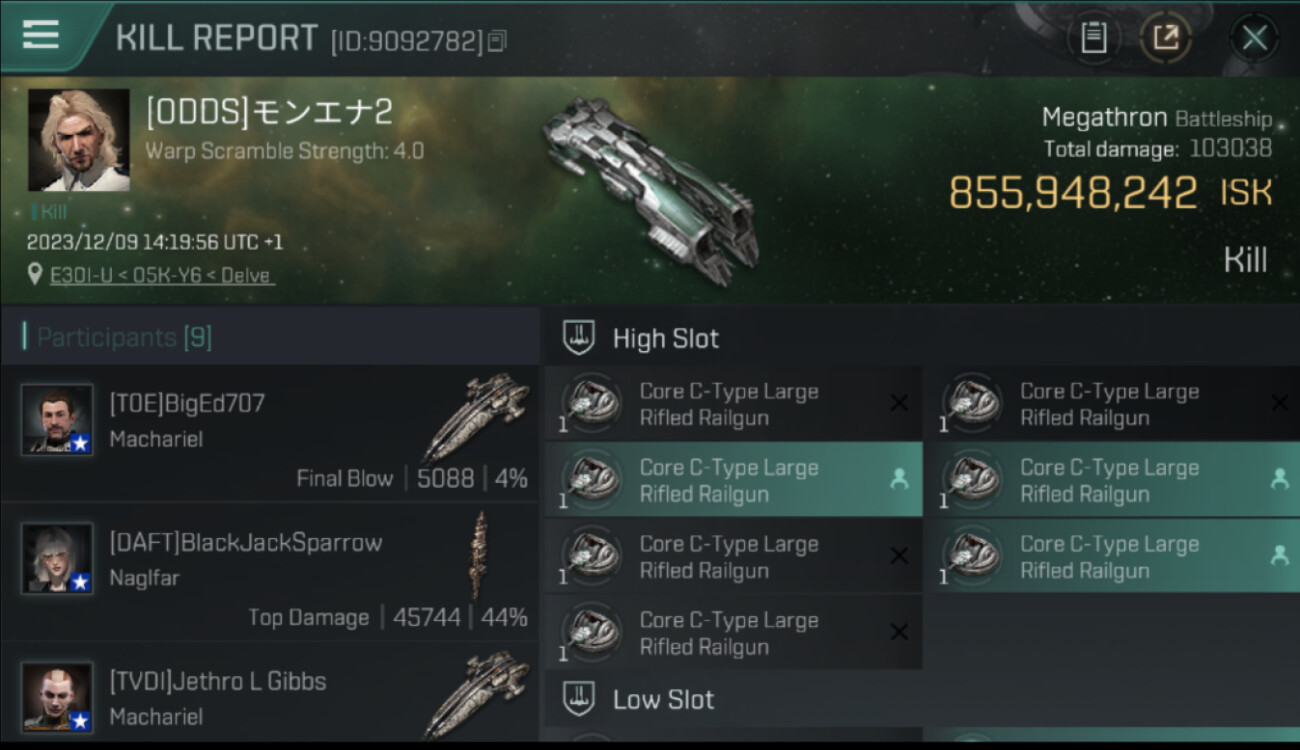Select the Participants [9] header

124,338
